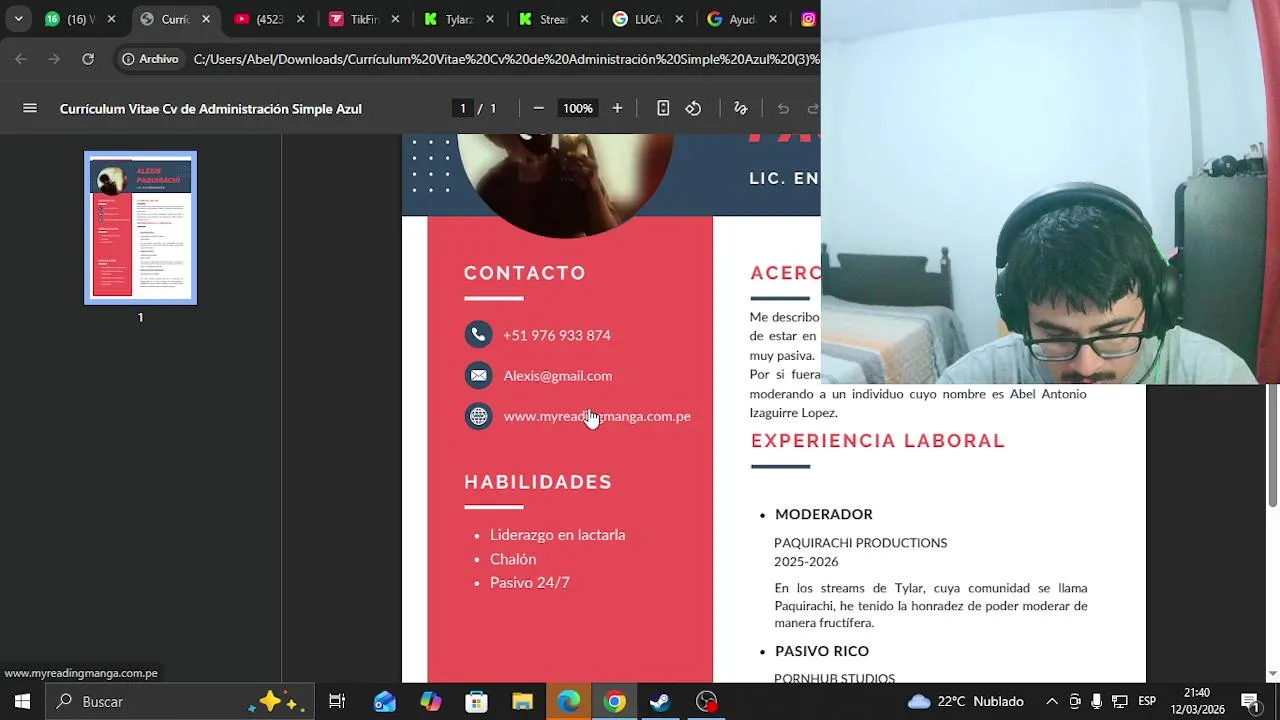Screen dimensions: 1280x720
Task: Zoom in with the plus button
Action: [x=617, y=108]
